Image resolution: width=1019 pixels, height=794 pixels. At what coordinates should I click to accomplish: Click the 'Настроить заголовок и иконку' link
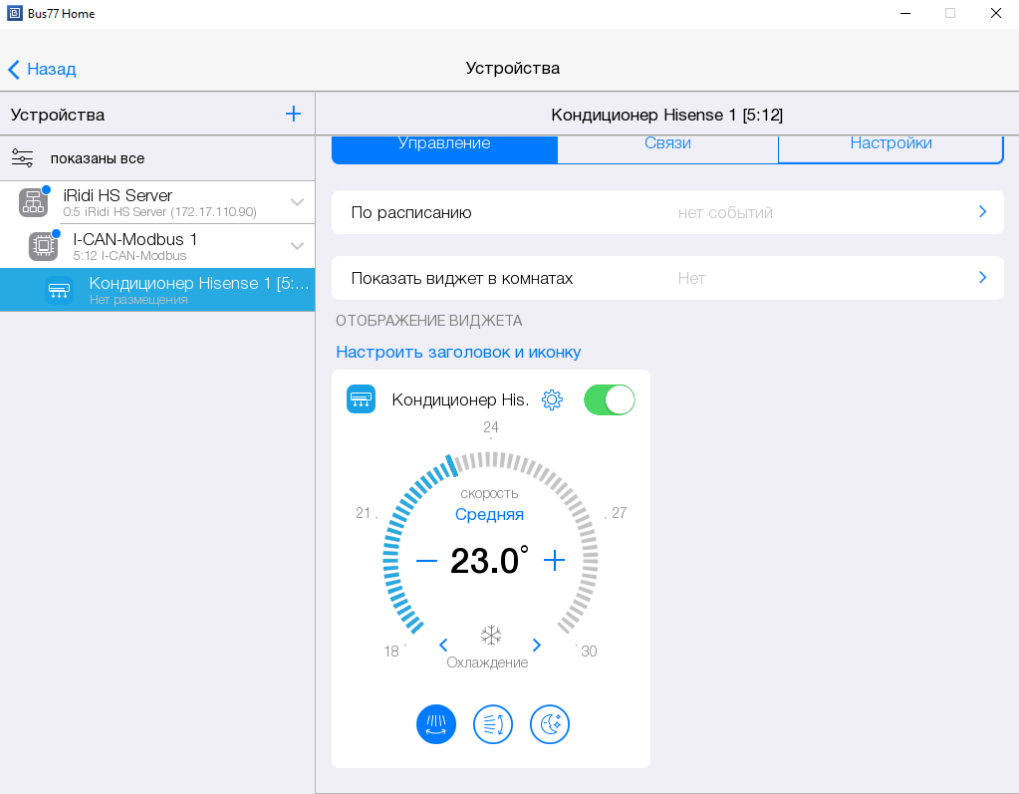(458, 352)
